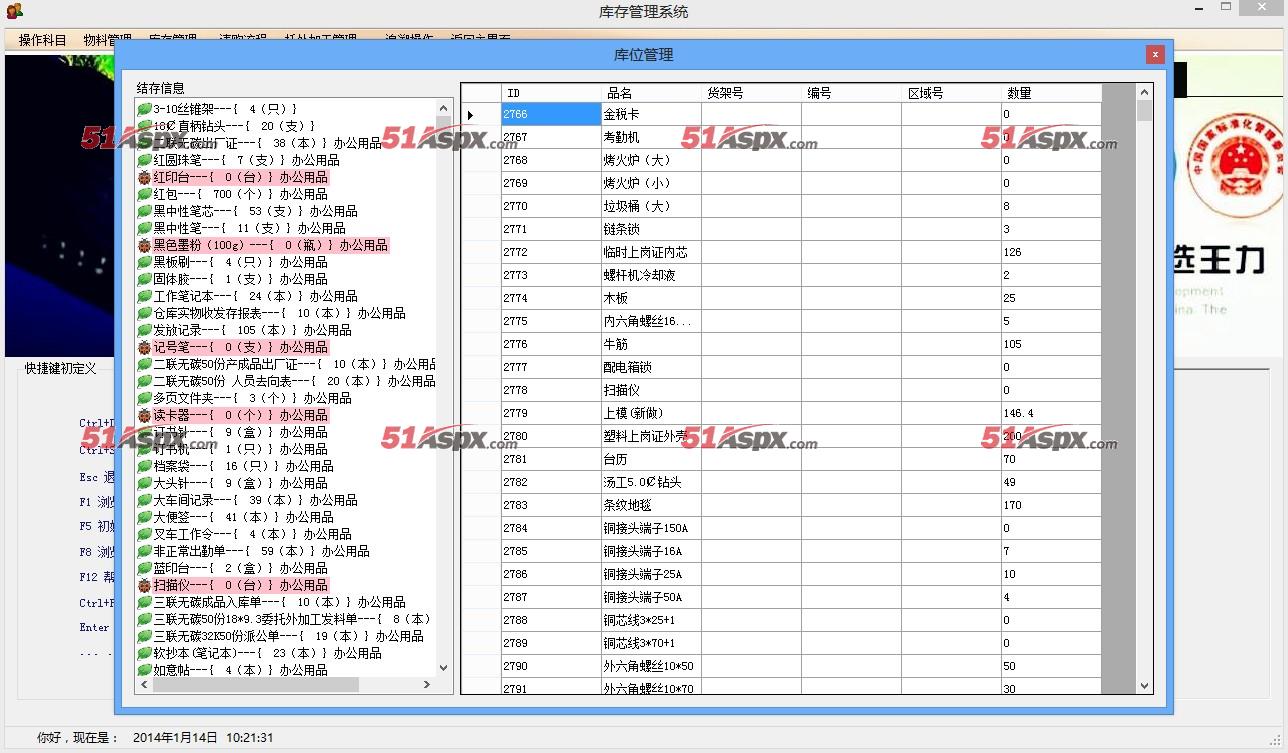Image resolution: width=1288 pixels, height=753 pixels.
Task: Click the ladybug icon beside 读卡器
Action: pos(145,415)
